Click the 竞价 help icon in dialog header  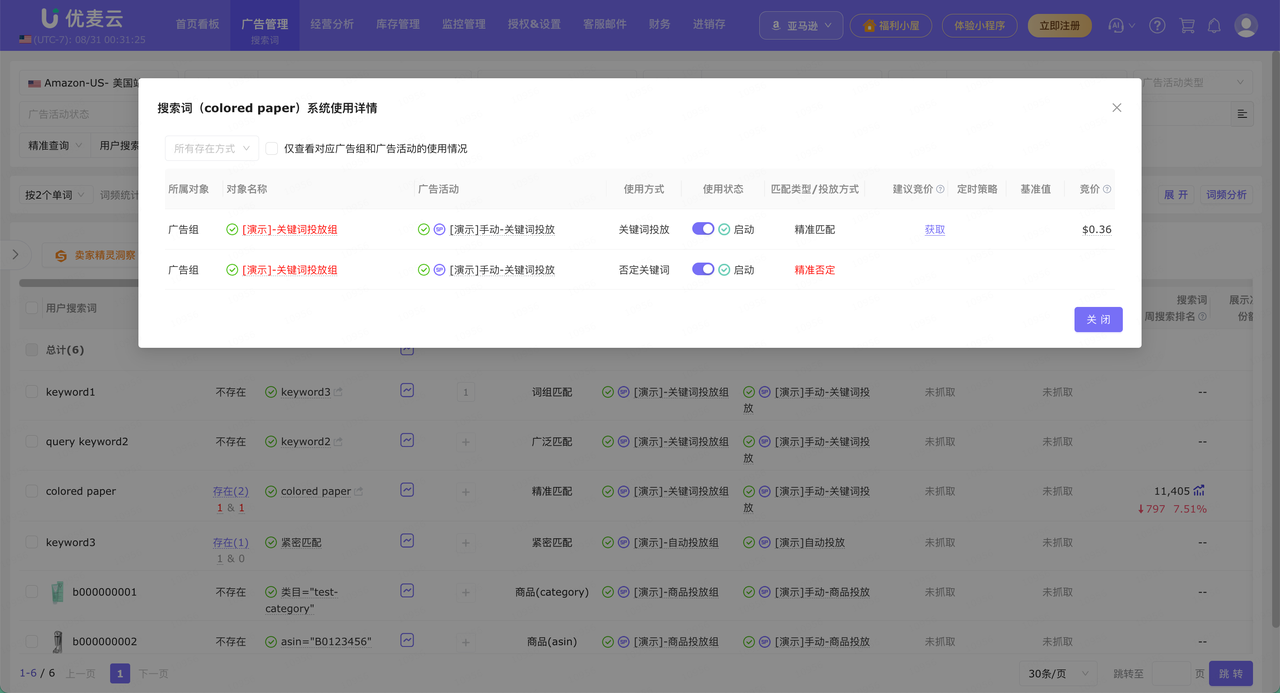[x=1107, y=189]
